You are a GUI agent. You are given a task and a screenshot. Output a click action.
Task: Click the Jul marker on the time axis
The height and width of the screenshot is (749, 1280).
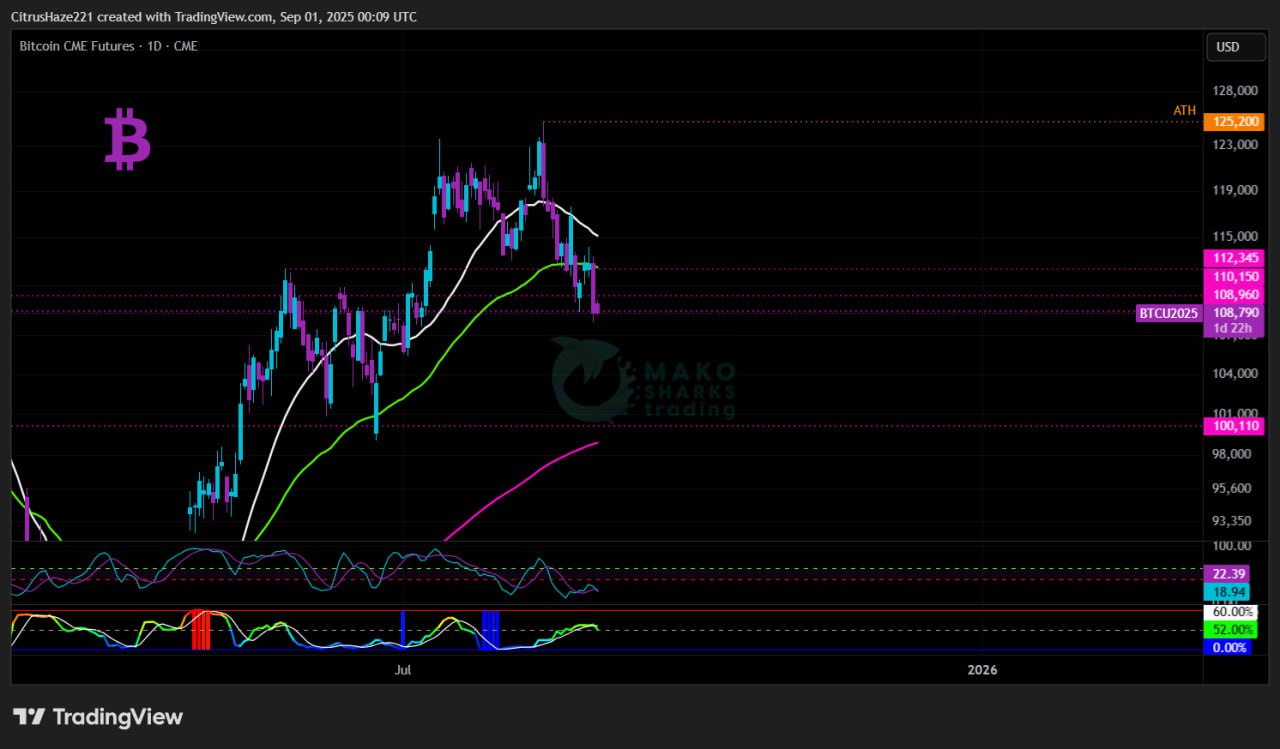[x=404, y=669]
